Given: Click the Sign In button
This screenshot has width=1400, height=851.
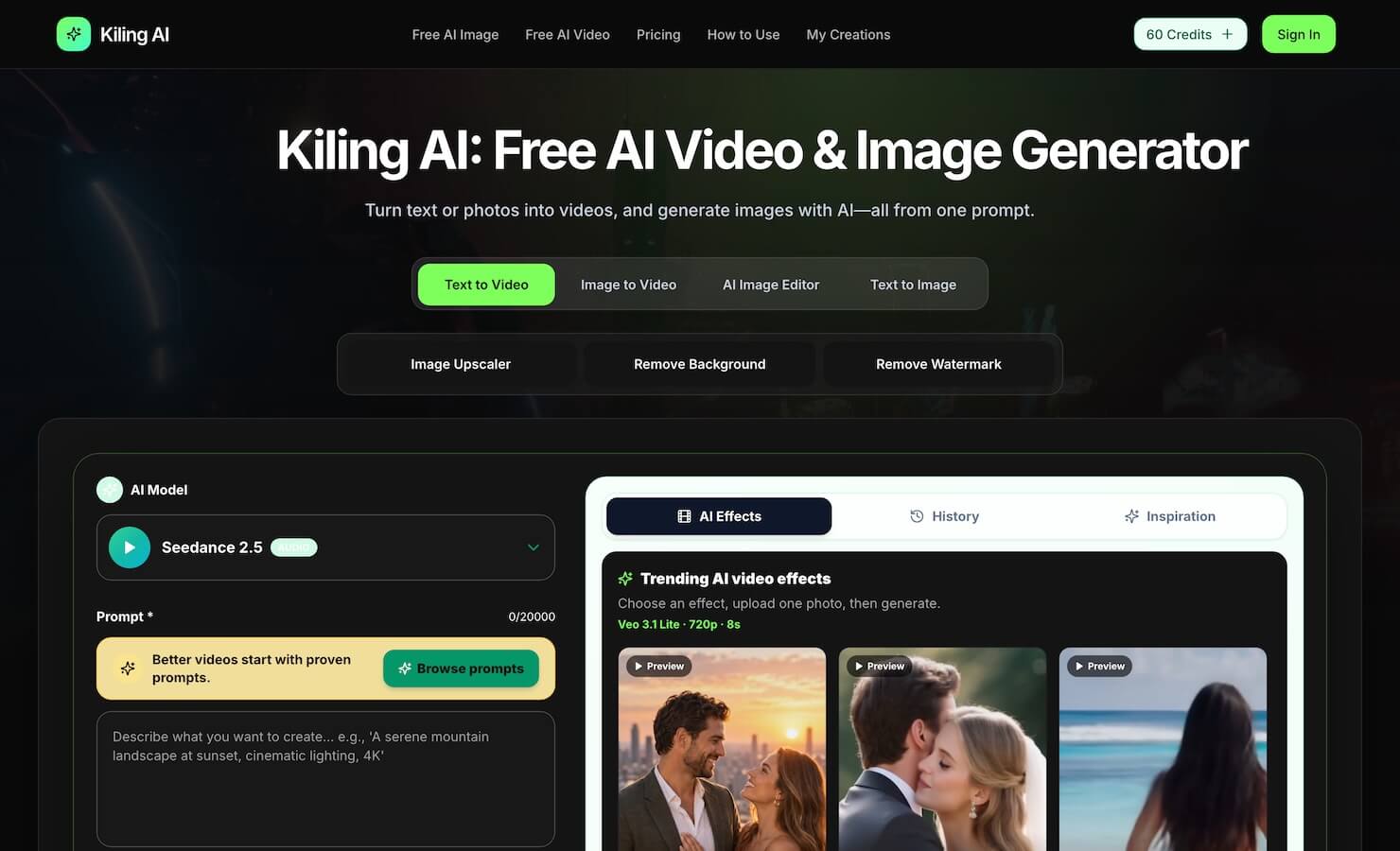Looking at the screenshot, I should click(1299, 34).
